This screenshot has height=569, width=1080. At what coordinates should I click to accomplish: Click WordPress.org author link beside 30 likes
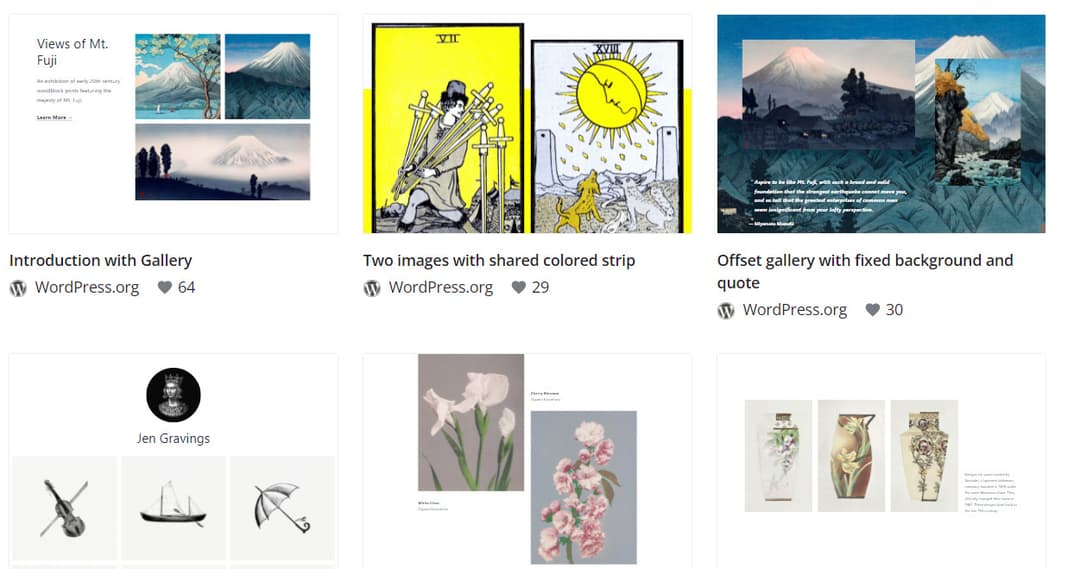click(x=795, y=310)
